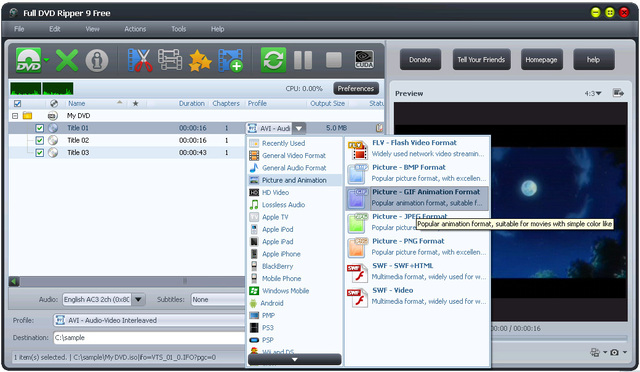The width and height of the screenshot is (640, 372).
Task: Click the horizontal list scrollbar track
Action: click(133, 281)
